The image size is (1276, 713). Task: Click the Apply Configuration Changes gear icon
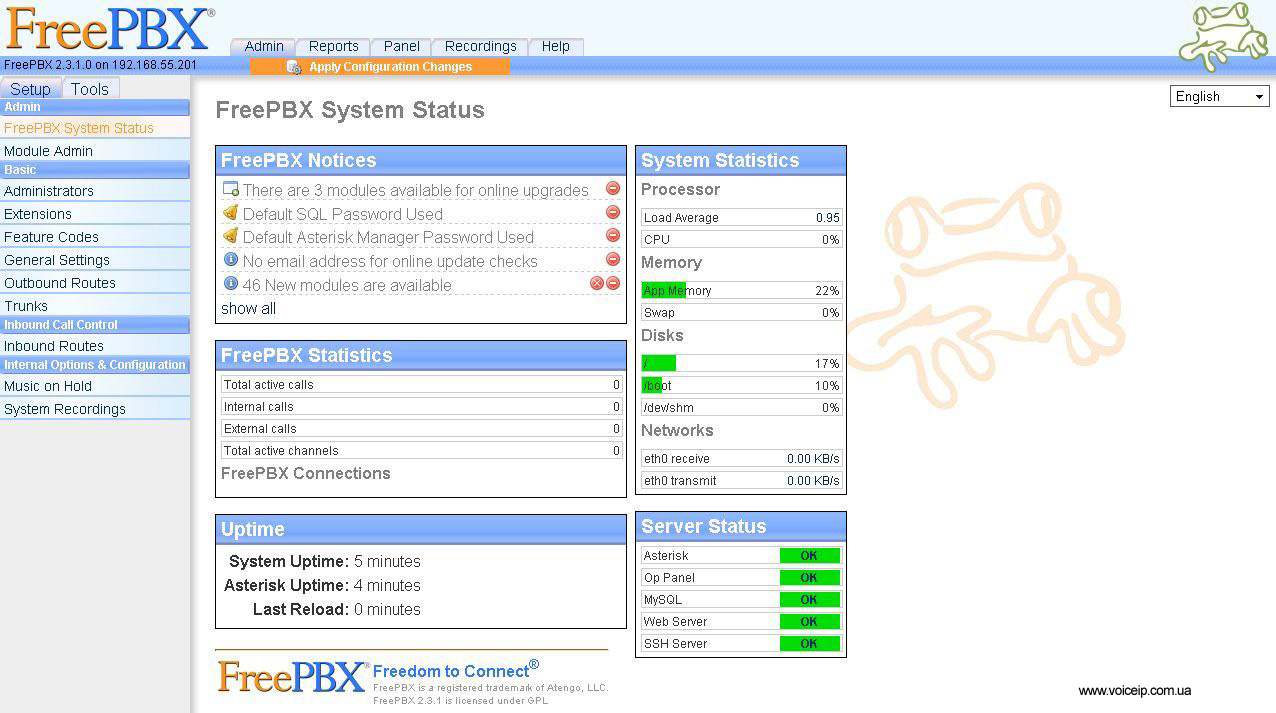(294, 67)
